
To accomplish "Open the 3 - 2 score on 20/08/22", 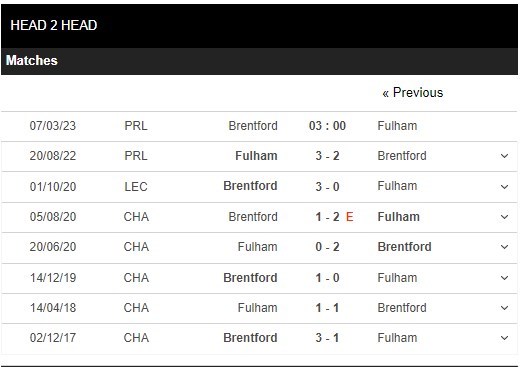I will (327, 156).
